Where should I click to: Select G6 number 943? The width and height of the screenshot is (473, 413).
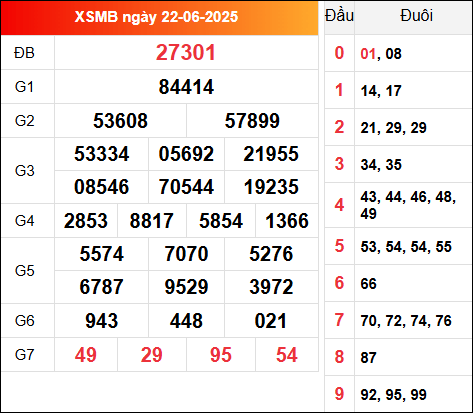[x=102, y=321]
